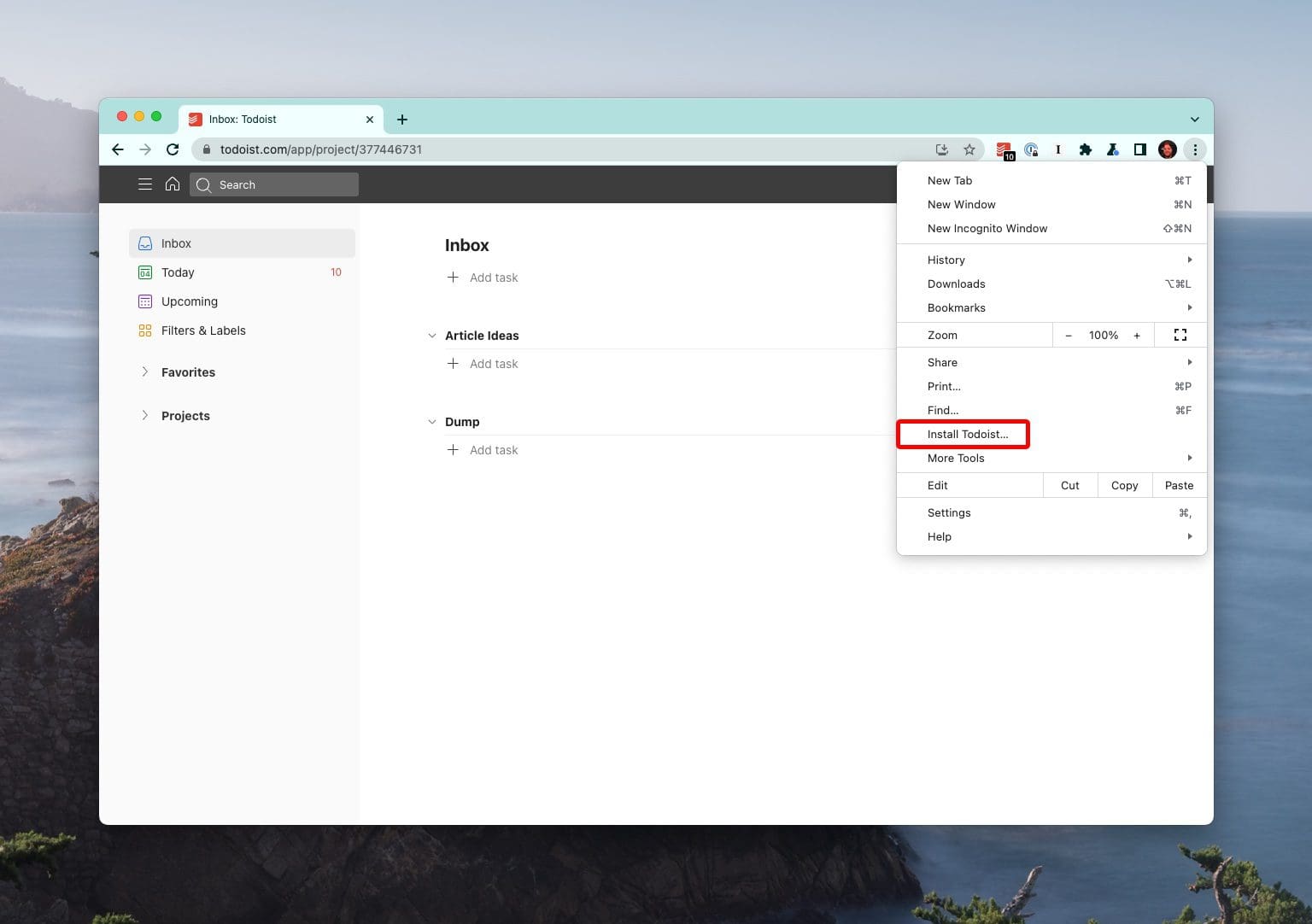Select the Inbox: Todoist browser tab
Image resolution: width=1312 pixels, height=924 pixels.
pyautogui.click(x=281, y=120)
